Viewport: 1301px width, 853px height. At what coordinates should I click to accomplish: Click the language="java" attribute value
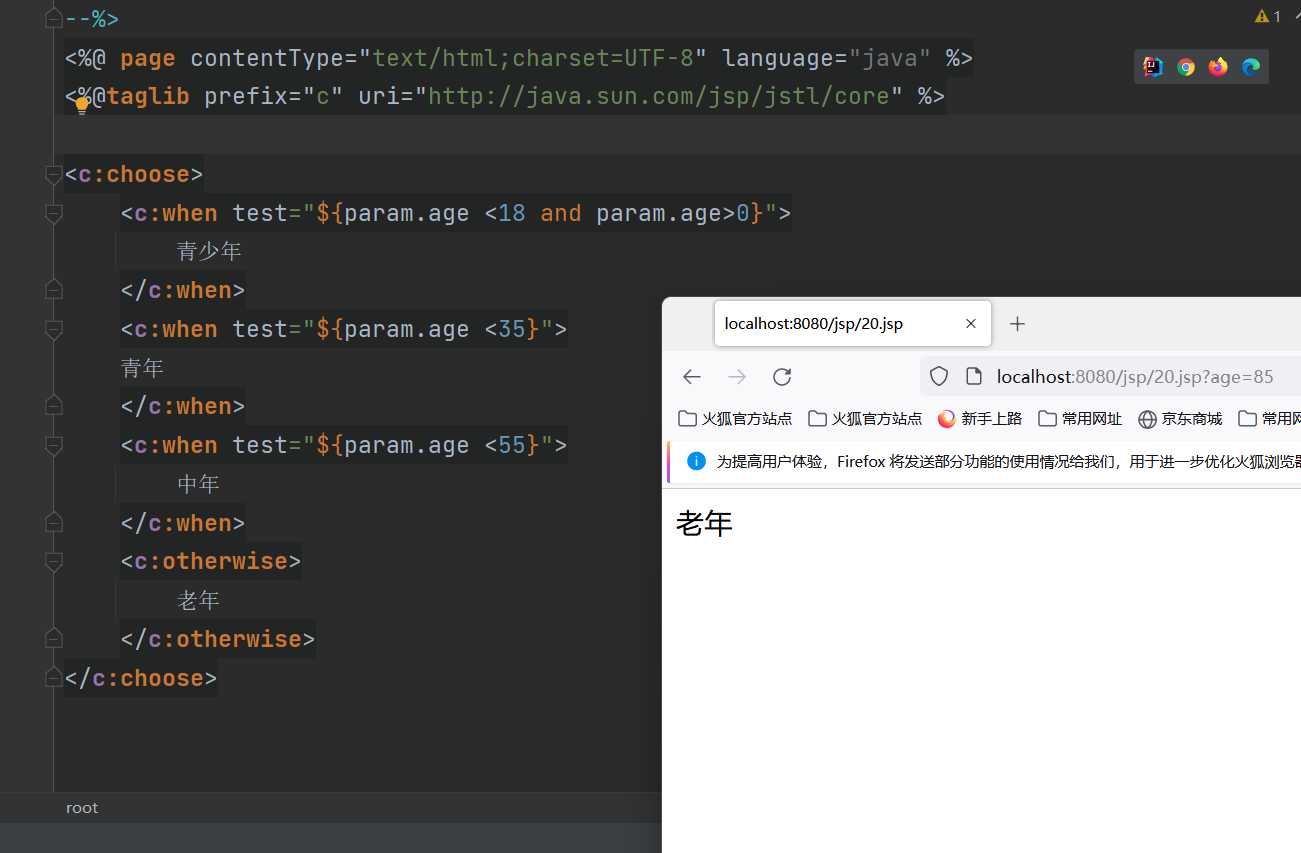pos(890,58)
